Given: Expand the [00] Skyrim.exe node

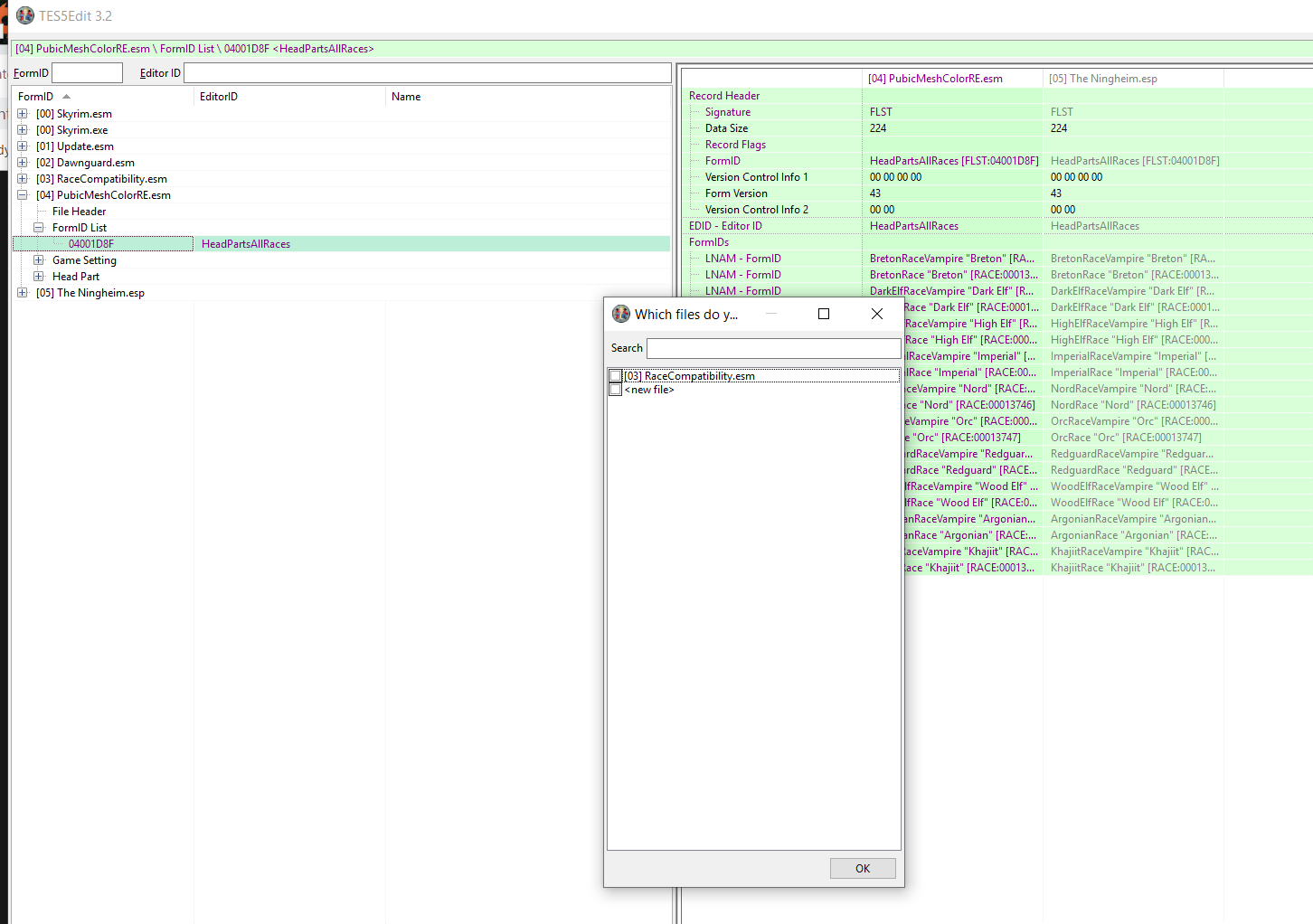Looking at the screenshot, I should 23,130.
